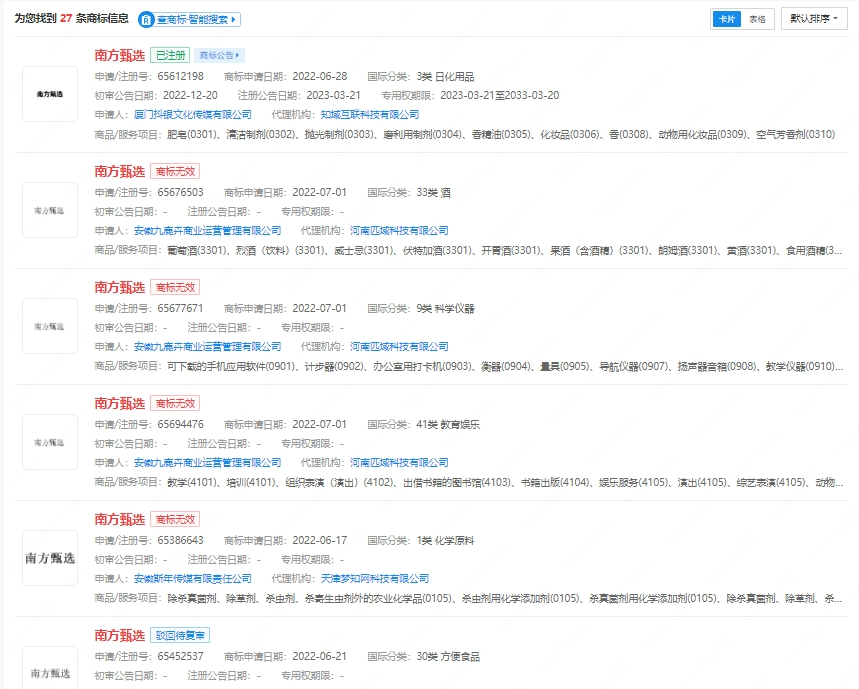The image size is (859, 689).
Task: Click the 驳回待复审 status tag
Action: pos(180,635)
